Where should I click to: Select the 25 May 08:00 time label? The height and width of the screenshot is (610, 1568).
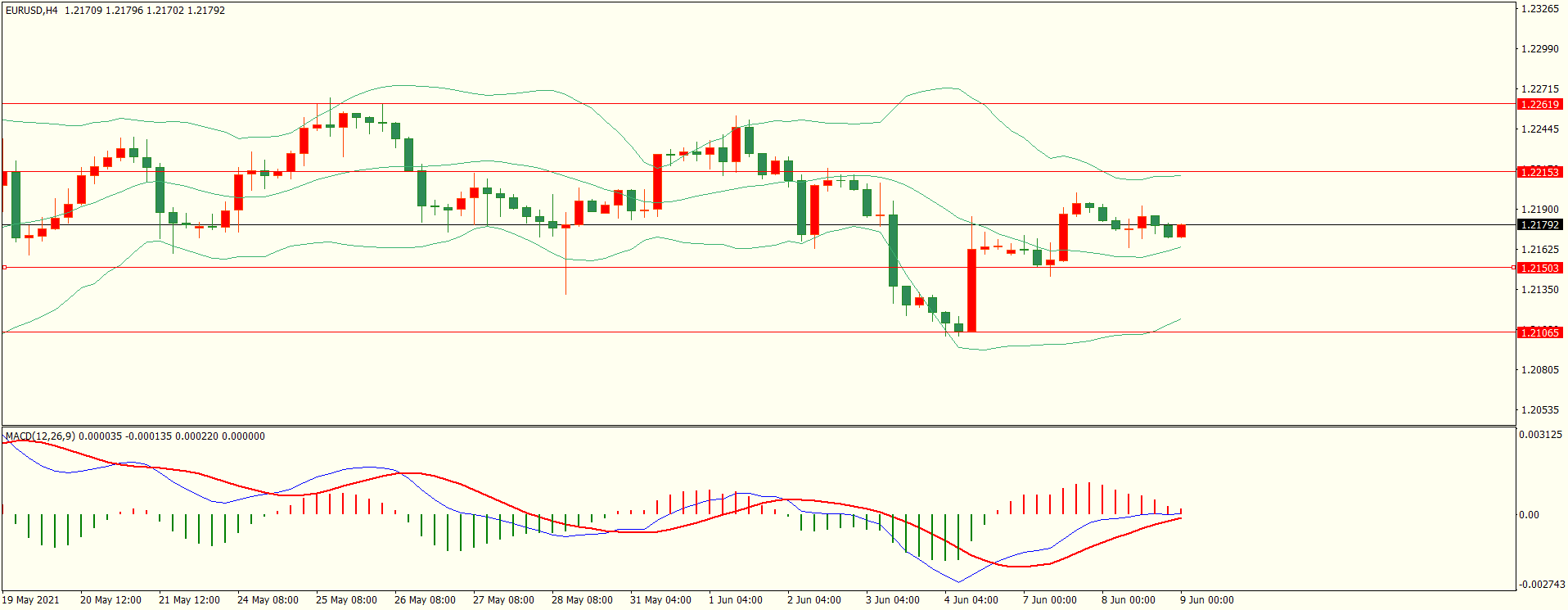[346, 600]
